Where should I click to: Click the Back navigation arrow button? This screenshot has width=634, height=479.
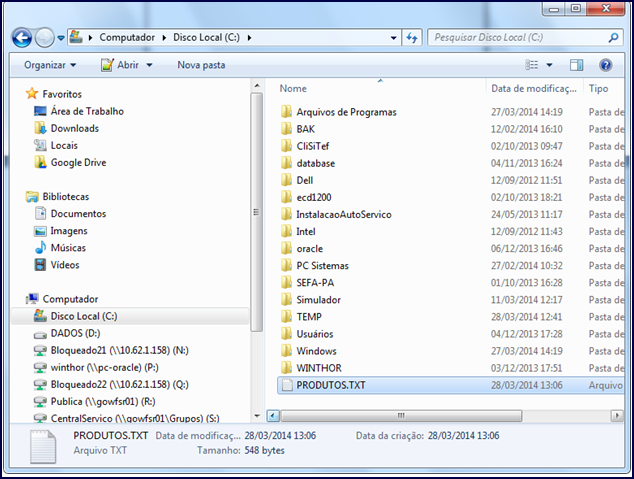(22, 38)
